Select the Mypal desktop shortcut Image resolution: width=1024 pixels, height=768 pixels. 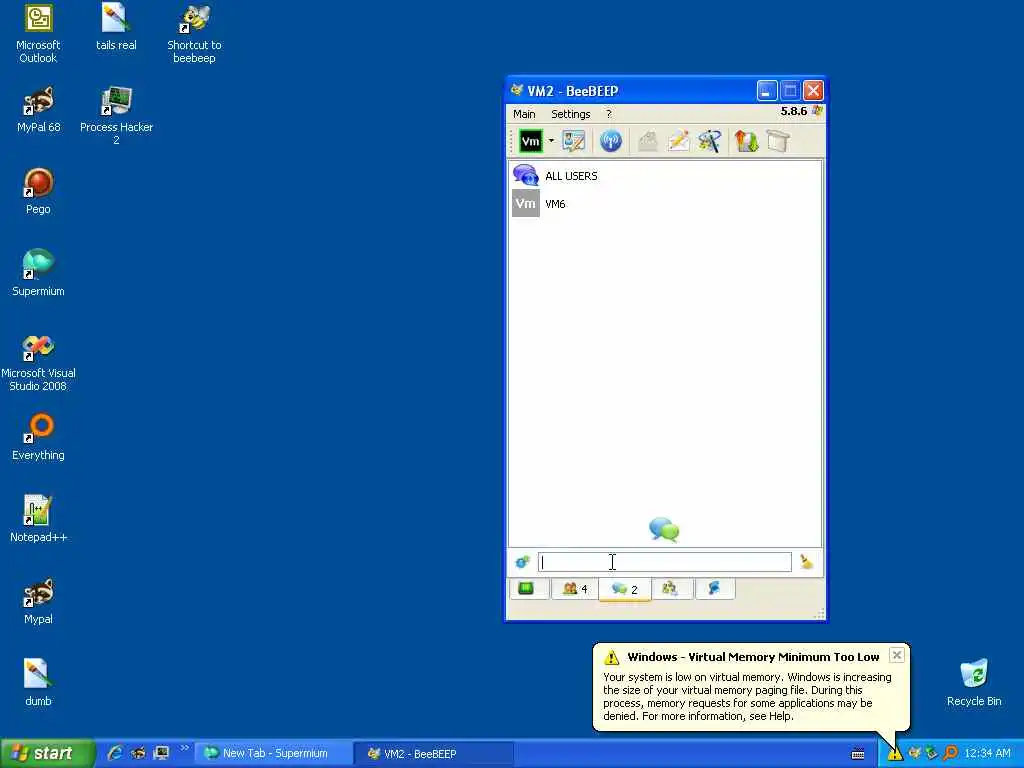click(x=38, y=601)
